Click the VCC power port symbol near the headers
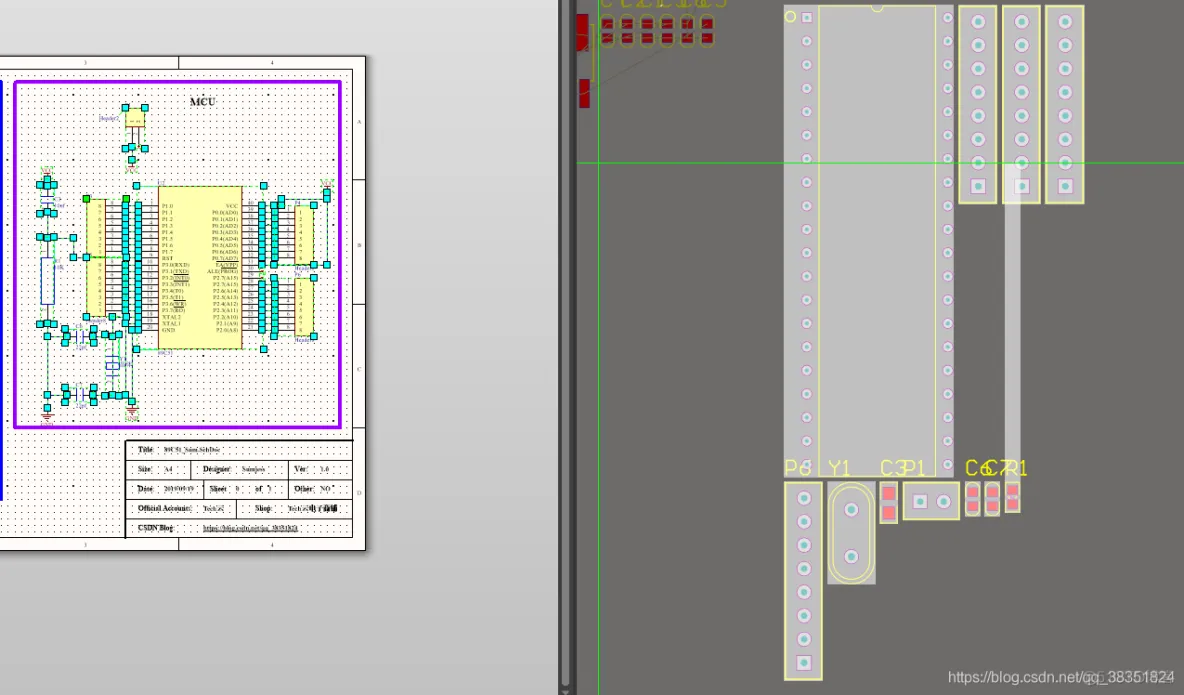Viewport: 1184px width, 695px height. click(x=326, y=183)
